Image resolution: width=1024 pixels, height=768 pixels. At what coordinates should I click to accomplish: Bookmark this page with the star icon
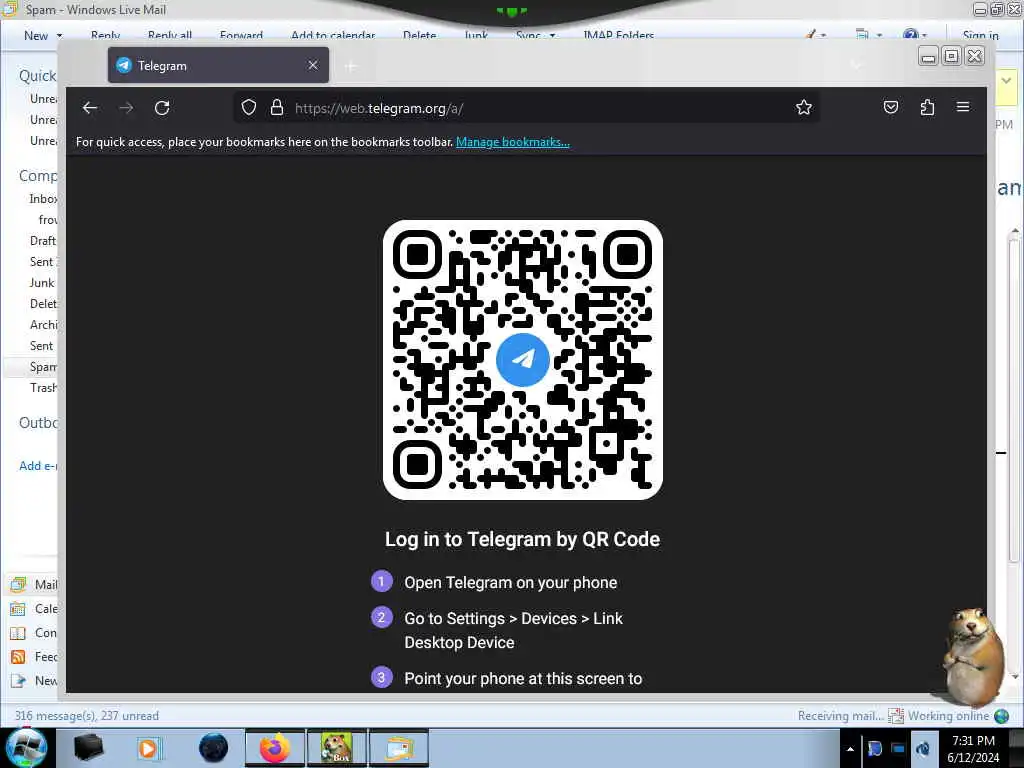click(804, 108)
